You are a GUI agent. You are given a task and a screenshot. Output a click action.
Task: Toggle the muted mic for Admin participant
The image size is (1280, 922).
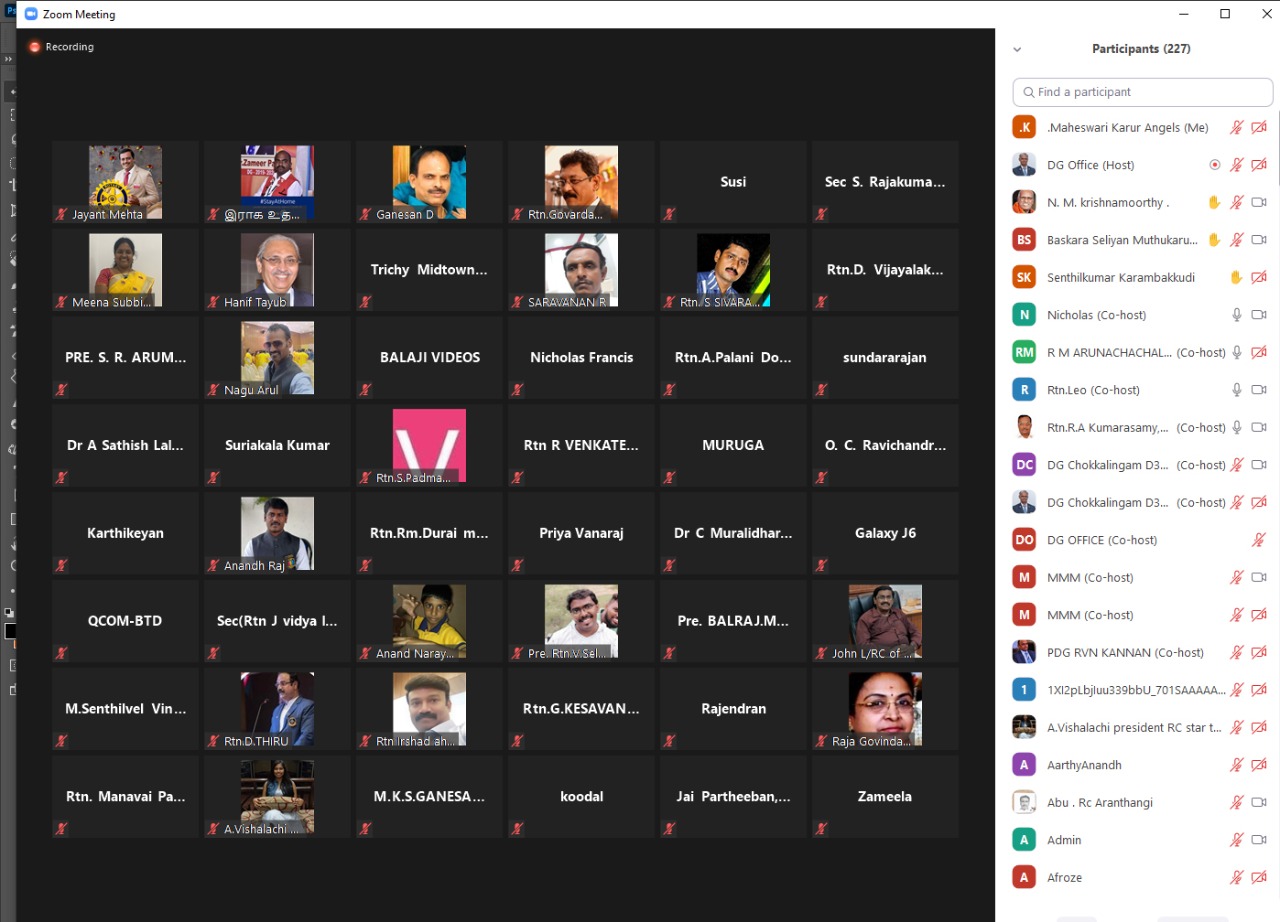coord(1236,840)
